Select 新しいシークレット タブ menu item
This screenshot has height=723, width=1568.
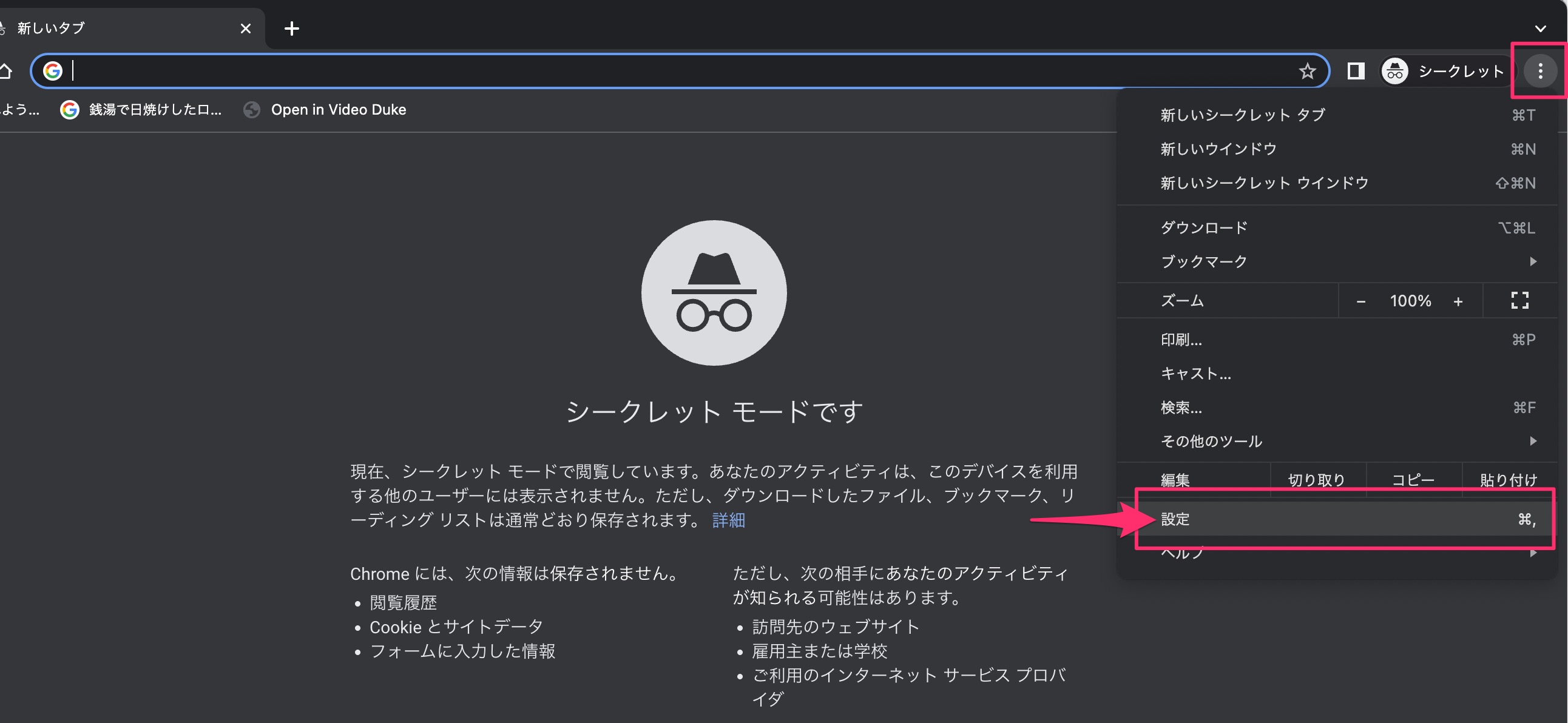[1337, 115]
